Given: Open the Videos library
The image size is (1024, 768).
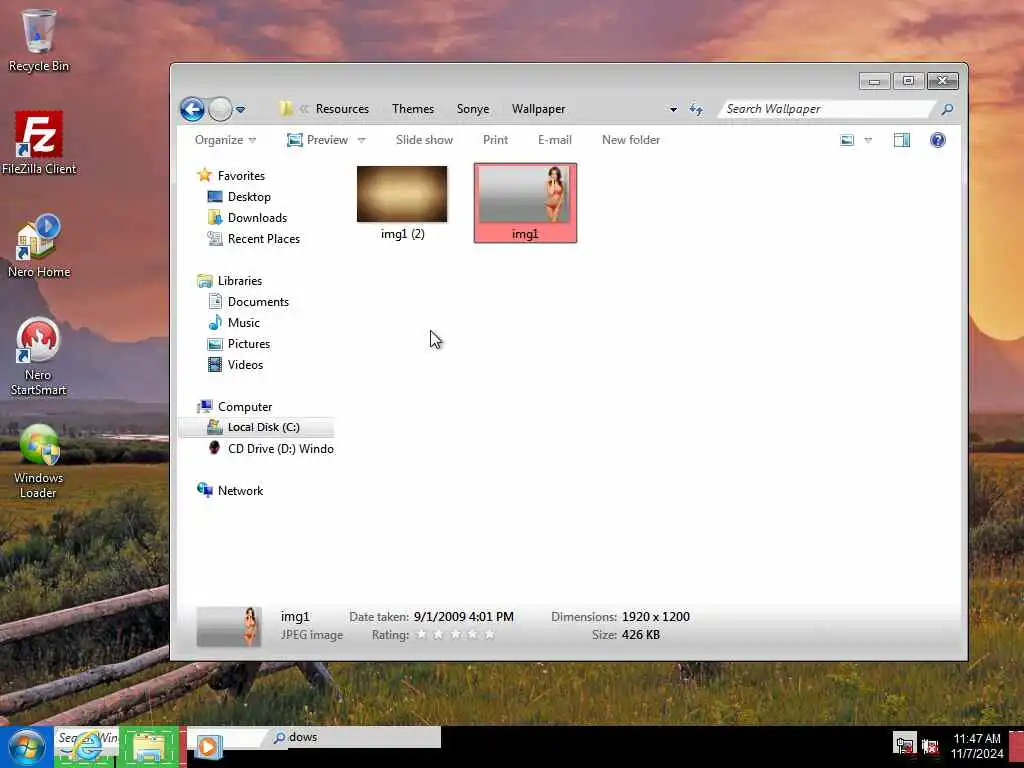Looking at the screenshot, I should click(x=246, y=365).
